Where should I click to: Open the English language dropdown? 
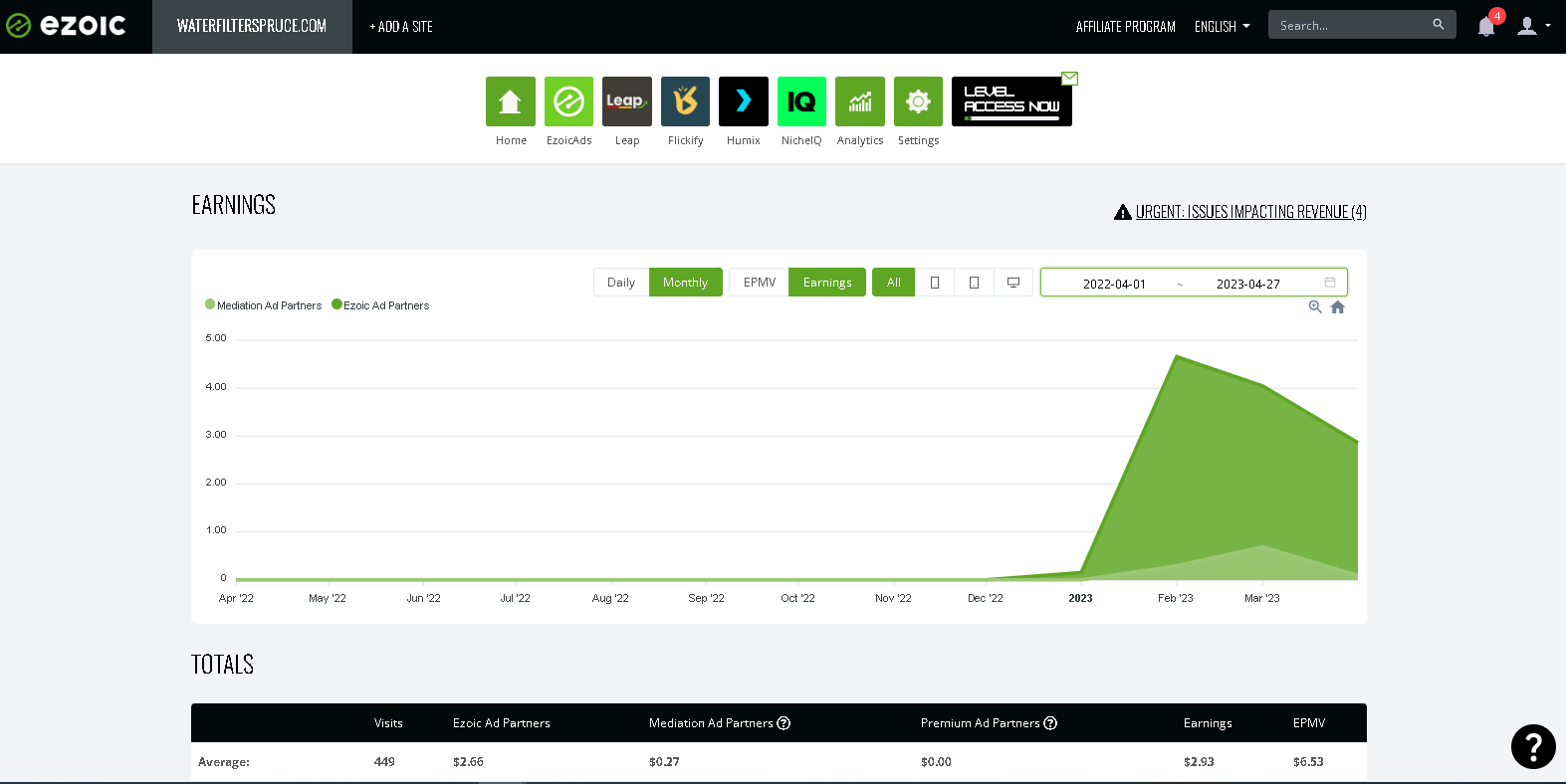tap(1222, 27)
